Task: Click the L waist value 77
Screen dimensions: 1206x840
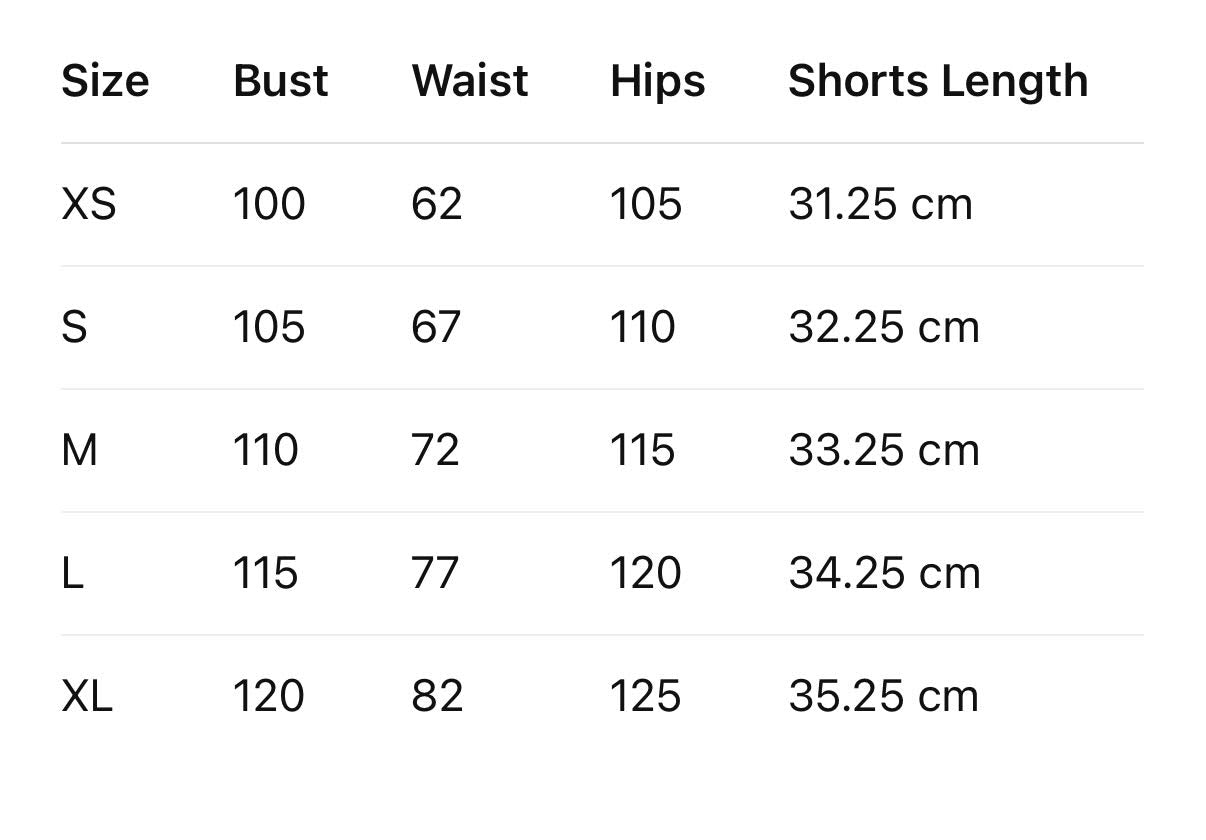Action: click(x=435, y=573)
